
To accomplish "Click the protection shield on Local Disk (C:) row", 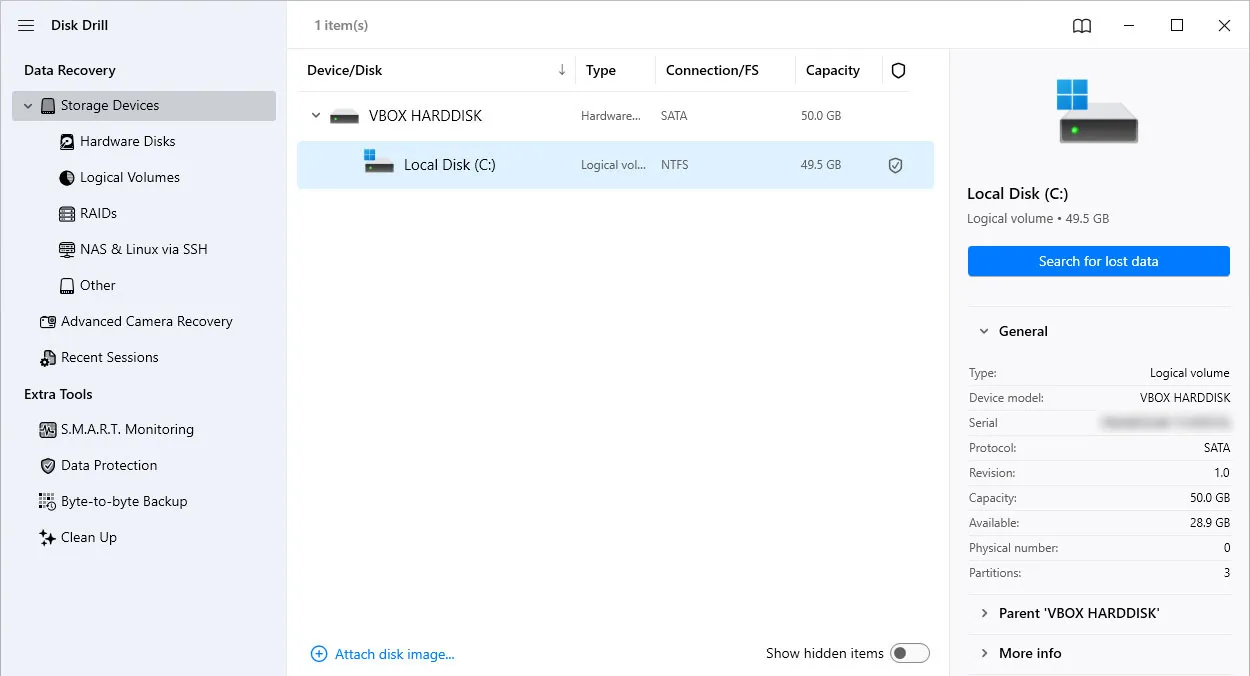I will point(895,166).
